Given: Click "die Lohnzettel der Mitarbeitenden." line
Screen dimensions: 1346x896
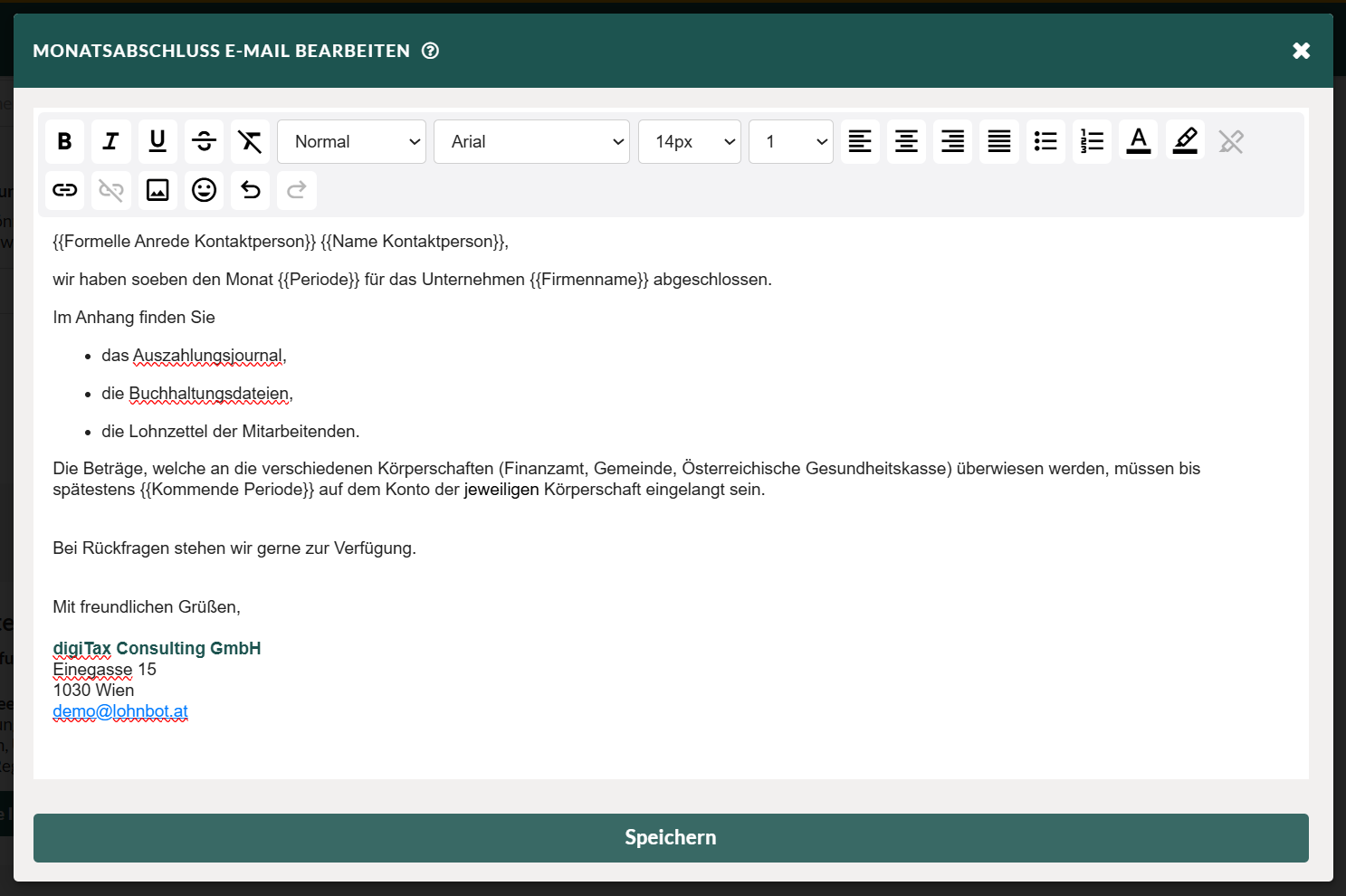Looking at the screenshot, I should [231, 432].
